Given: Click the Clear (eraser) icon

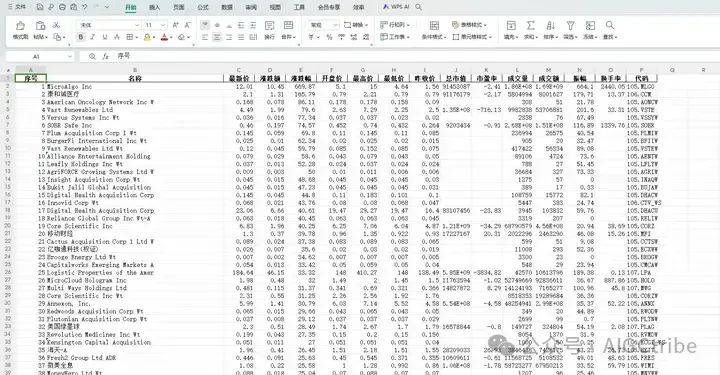Looking at the screenshot, I should (182, 37).
